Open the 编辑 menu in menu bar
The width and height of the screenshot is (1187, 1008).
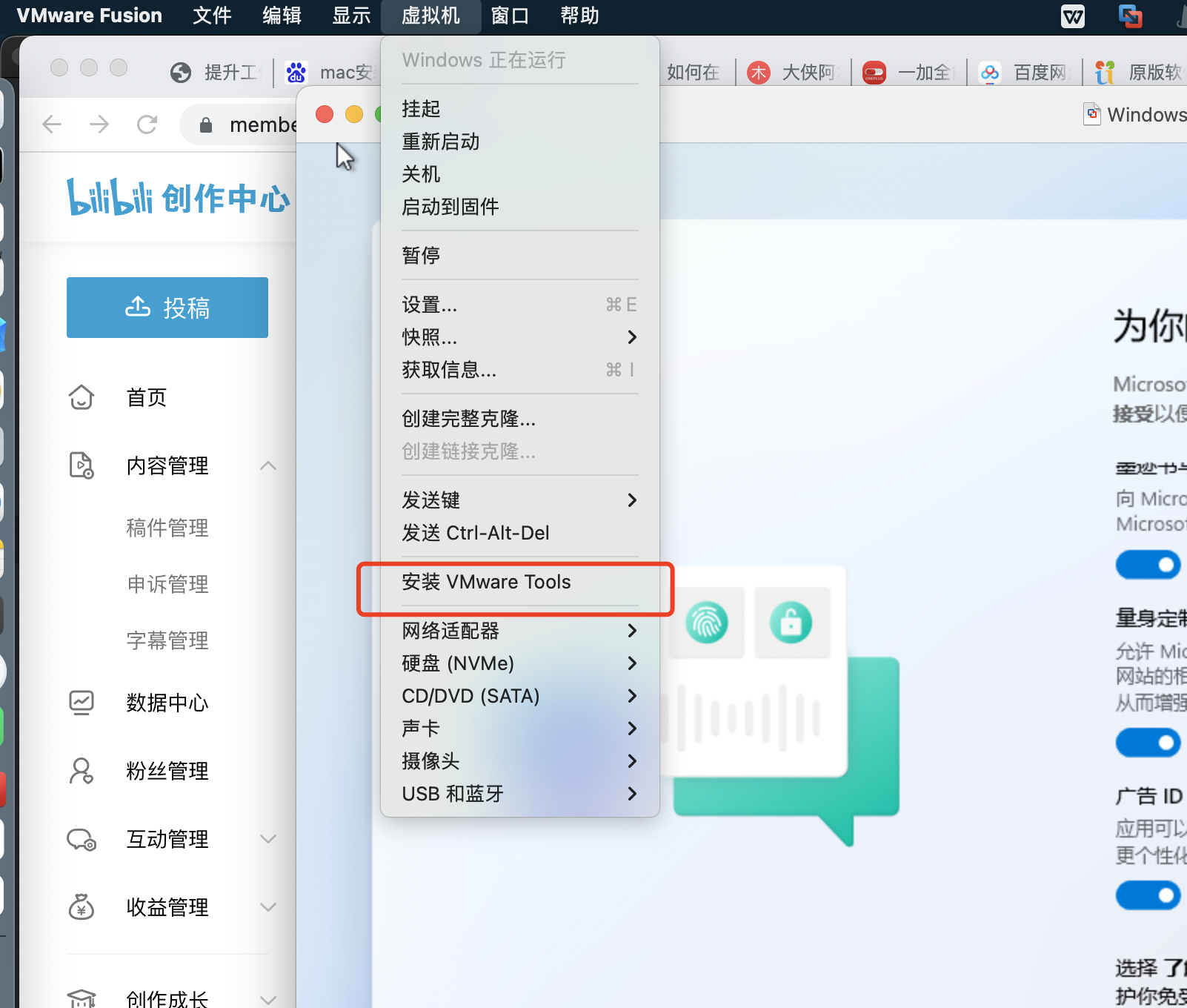(282, 16)
